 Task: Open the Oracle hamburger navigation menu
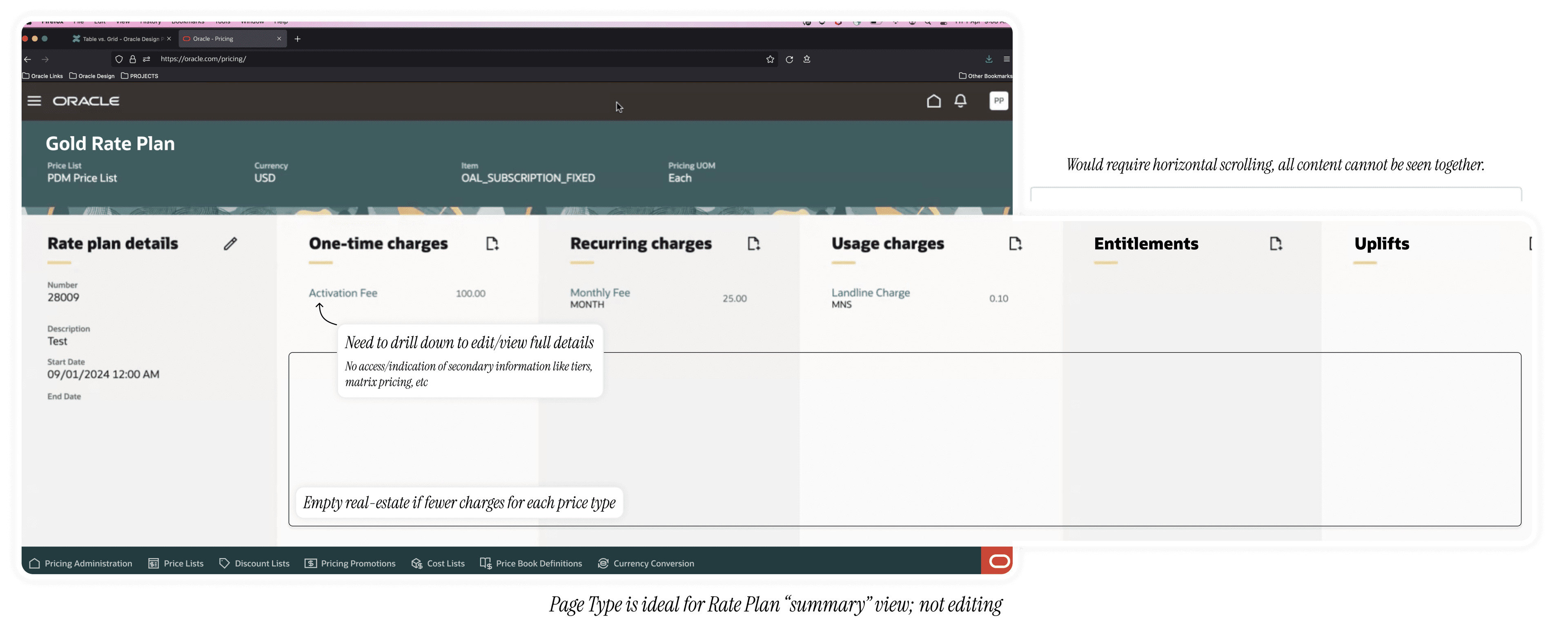tap(34, 101)
